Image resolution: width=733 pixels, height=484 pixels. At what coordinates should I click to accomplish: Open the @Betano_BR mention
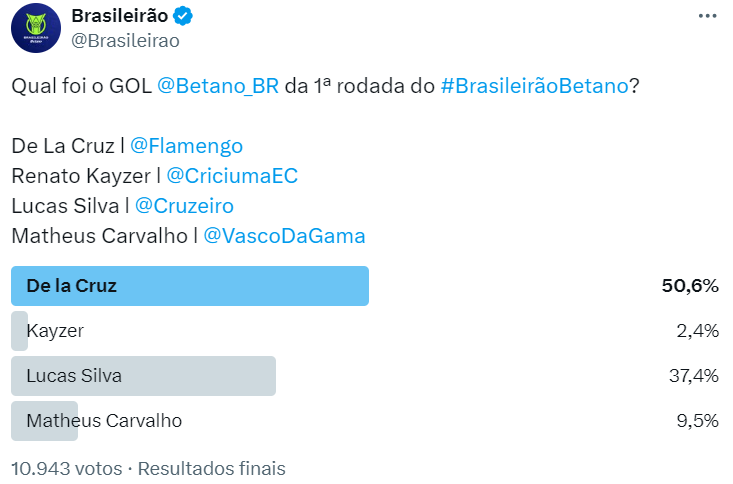tap(218, 87)
